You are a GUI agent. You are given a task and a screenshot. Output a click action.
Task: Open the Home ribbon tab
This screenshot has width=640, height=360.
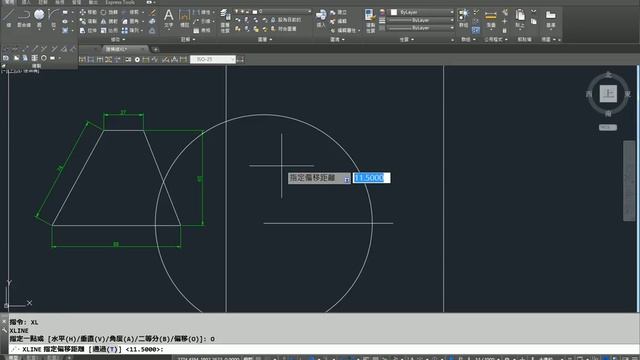point(9,2)
